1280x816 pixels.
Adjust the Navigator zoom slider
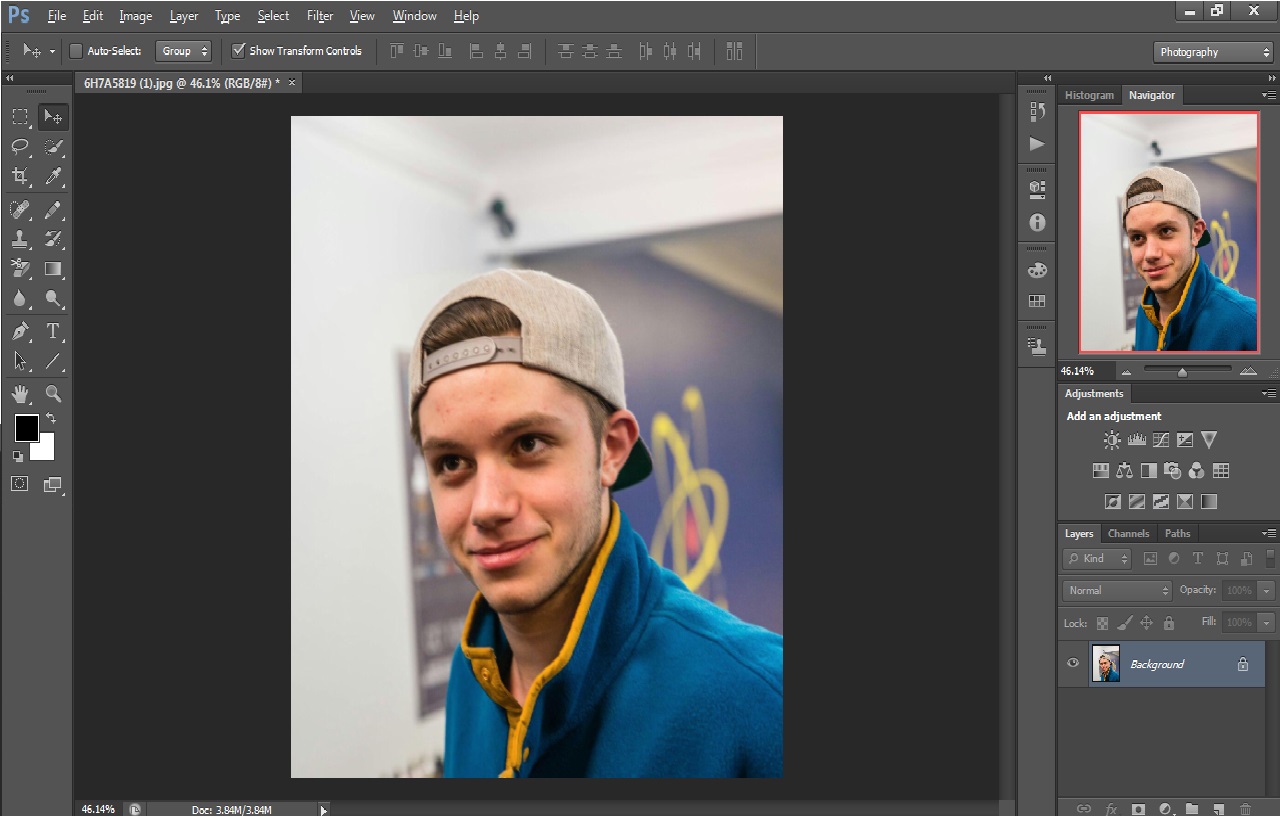(x=1182, y=372)
